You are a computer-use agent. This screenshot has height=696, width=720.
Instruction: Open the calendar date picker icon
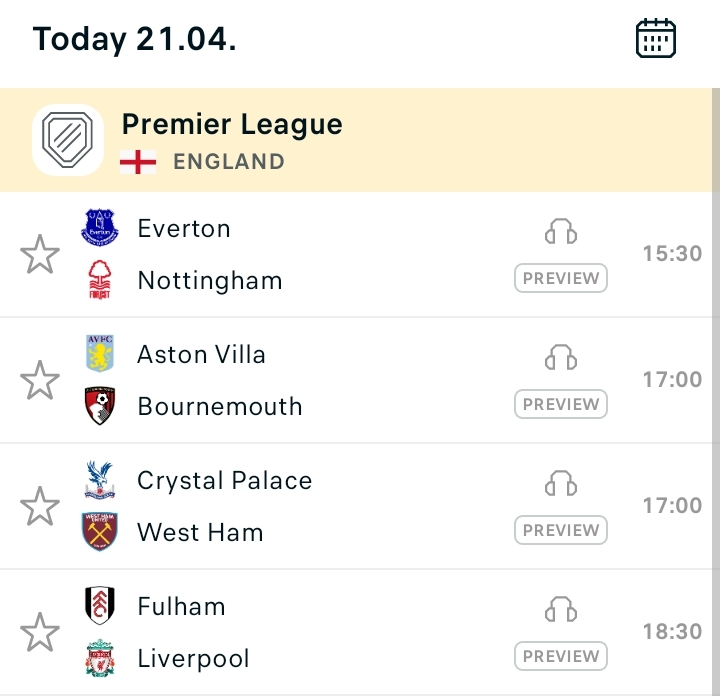click(655, 38)
